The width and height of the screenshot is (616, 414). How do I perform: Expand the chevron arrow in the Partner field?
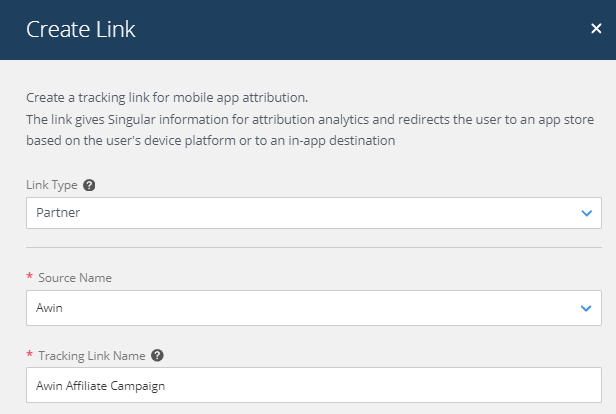587,213
